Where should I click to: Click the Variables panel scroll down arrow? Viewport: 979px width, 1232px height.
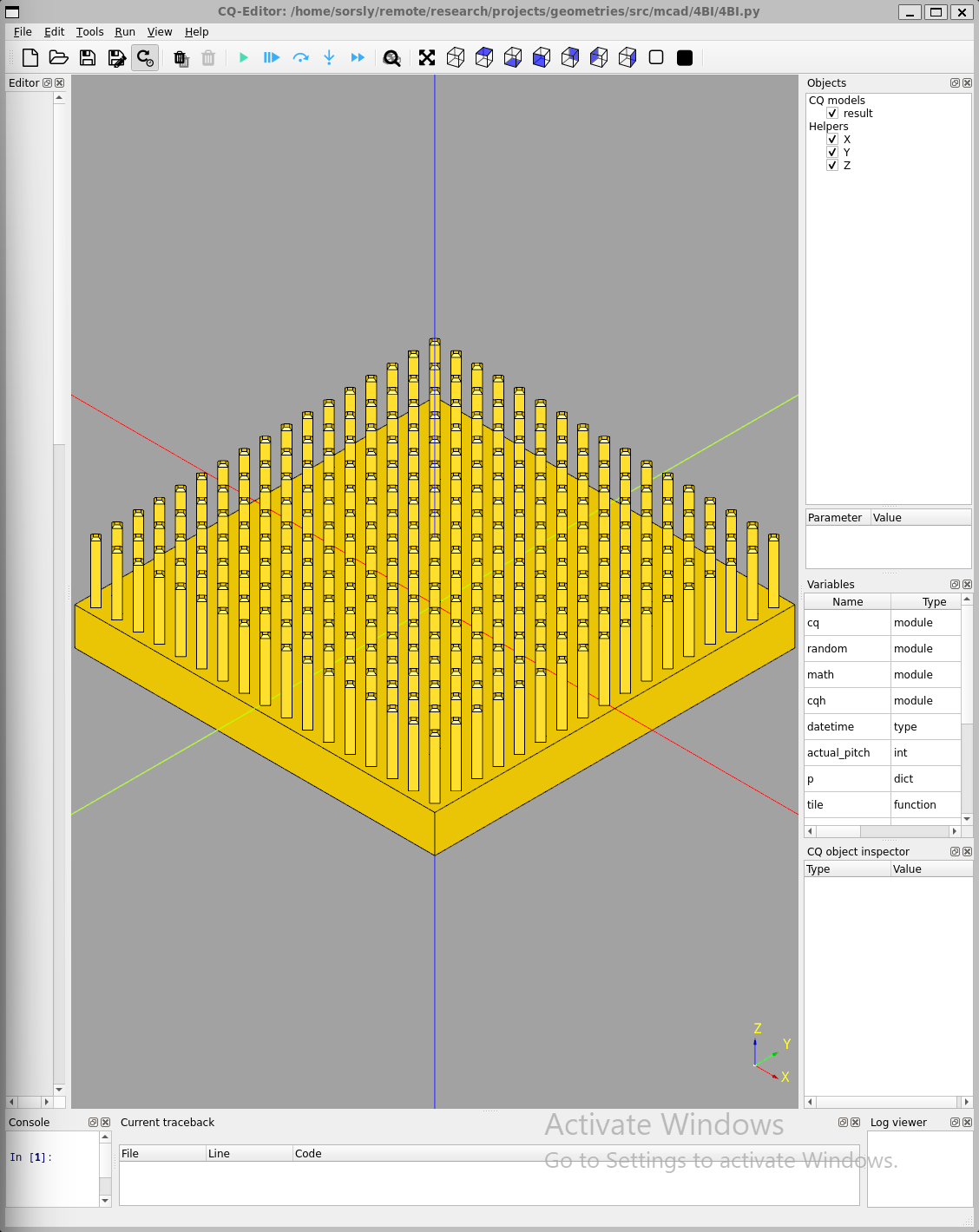point(967,819)
